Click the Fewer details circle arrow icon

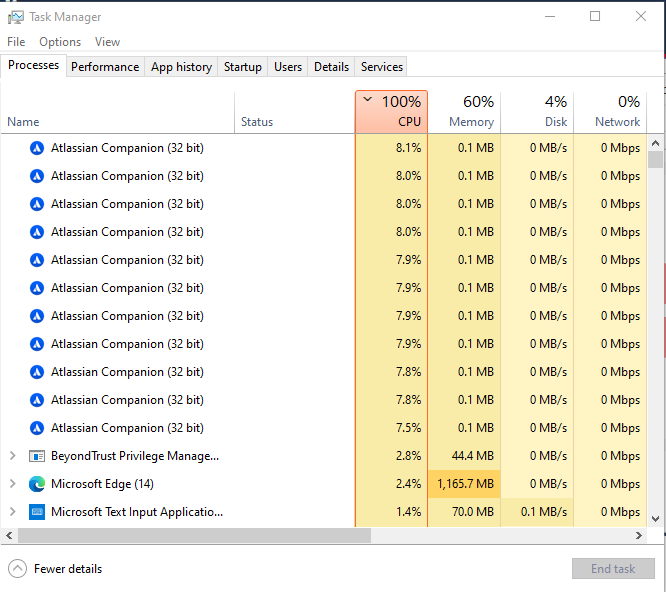coord(17,569)
